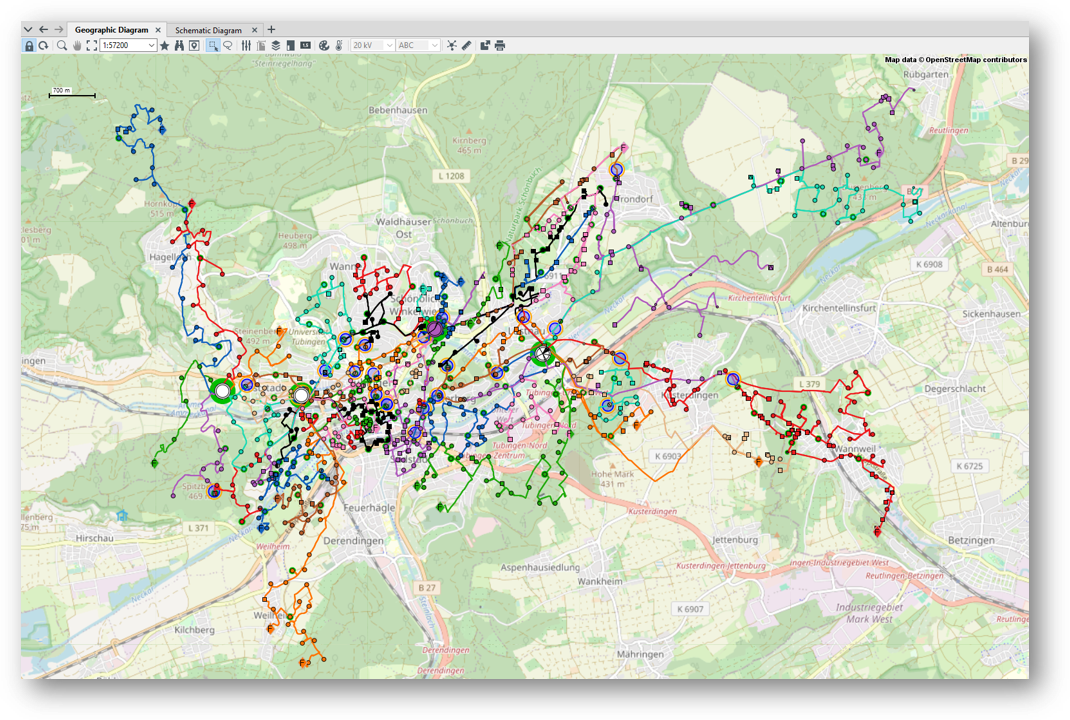Open the color palette icon
This screenshot has height=720, width=1070.
[324, 46]
